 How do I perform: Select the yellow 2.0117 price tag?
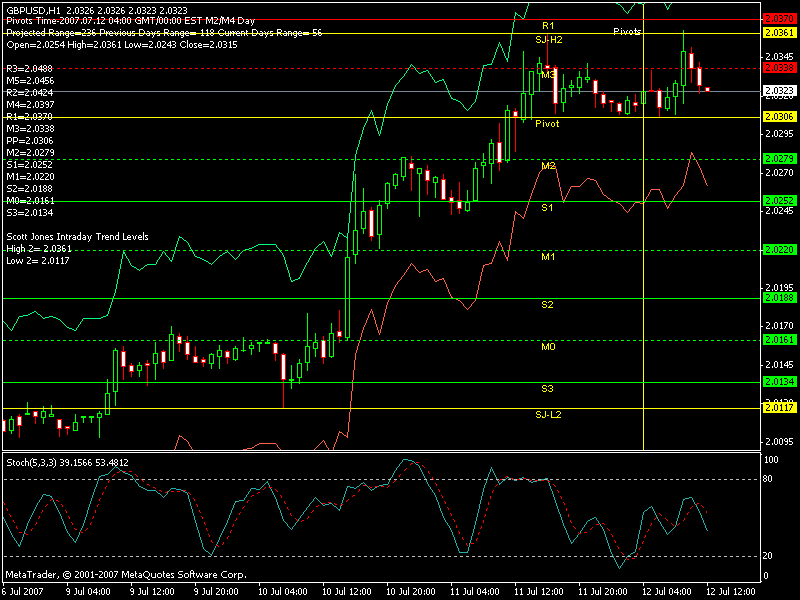click(778, 407)
